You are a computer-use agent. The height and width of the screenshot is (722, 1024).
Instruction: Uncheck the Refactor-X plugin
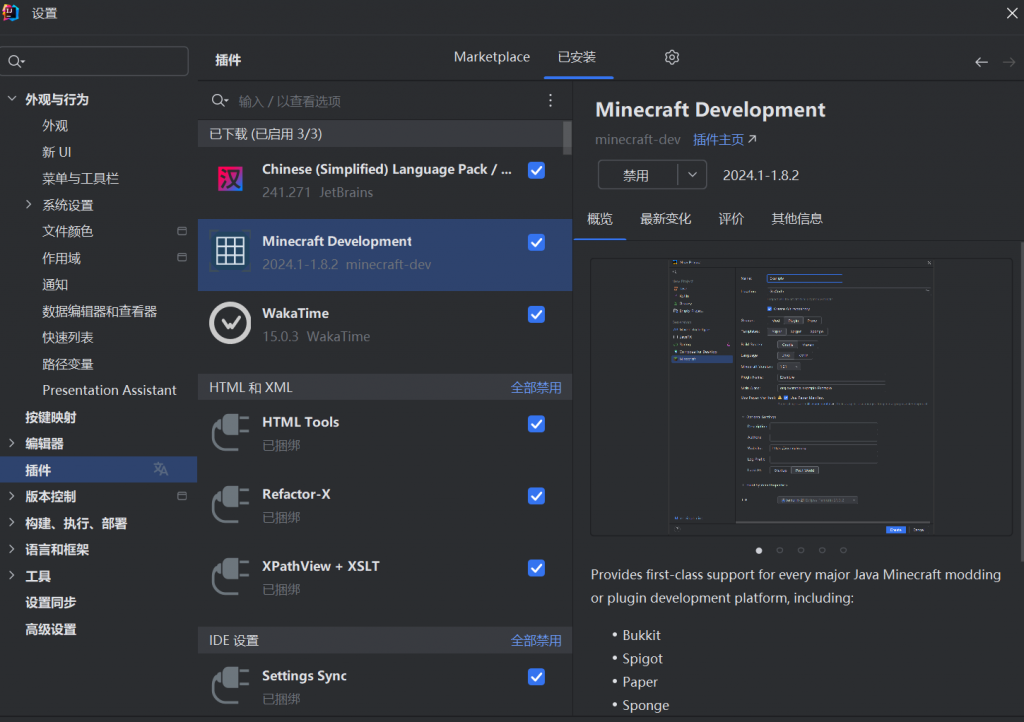tap(536, 496)
